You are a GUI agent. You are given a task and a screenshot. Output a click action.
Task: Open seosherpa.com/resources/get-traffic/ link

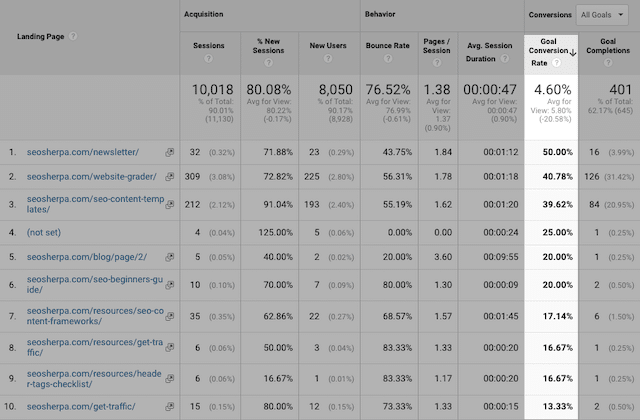pyautogui.click(x=95, y=347)
